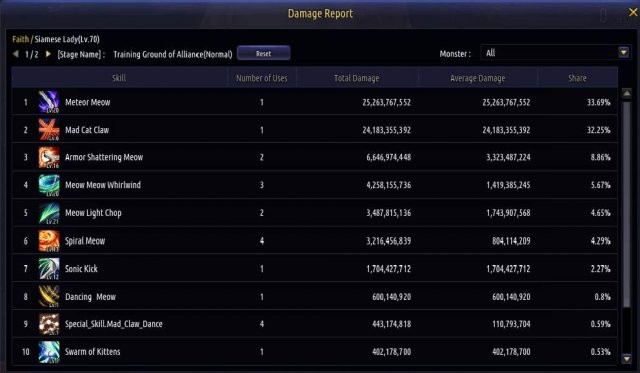Select the Dancing Meow skill icon
This screenshot has width=640, height=373.
coord(49,296)
